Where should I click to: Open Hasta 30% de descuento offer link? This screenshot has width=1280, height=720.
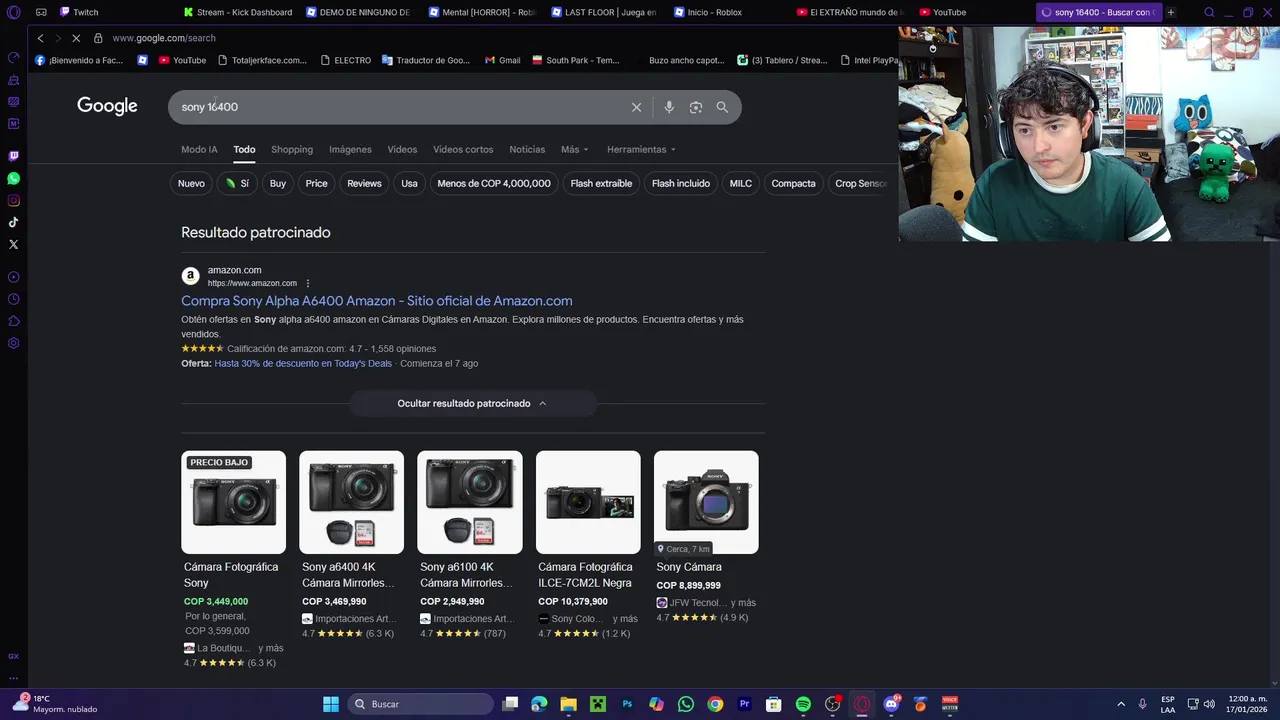303,363
